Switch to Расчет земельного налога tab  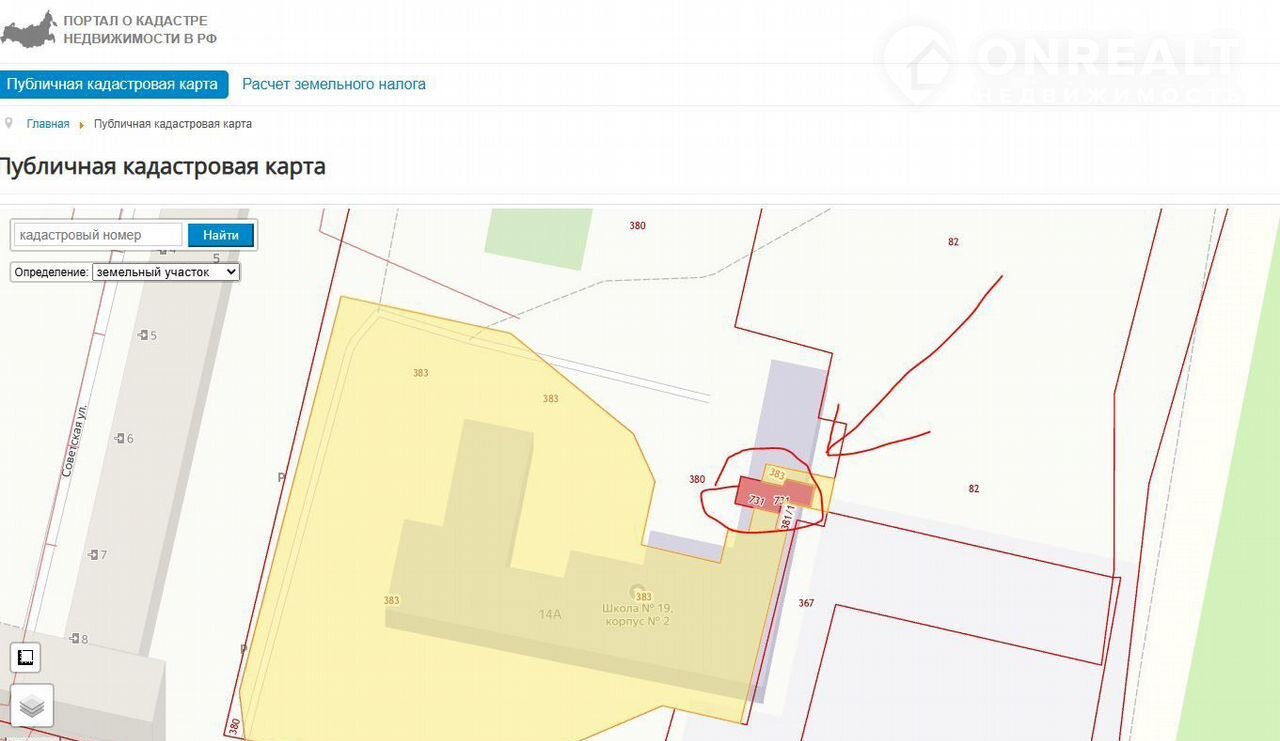coord(334,84)
